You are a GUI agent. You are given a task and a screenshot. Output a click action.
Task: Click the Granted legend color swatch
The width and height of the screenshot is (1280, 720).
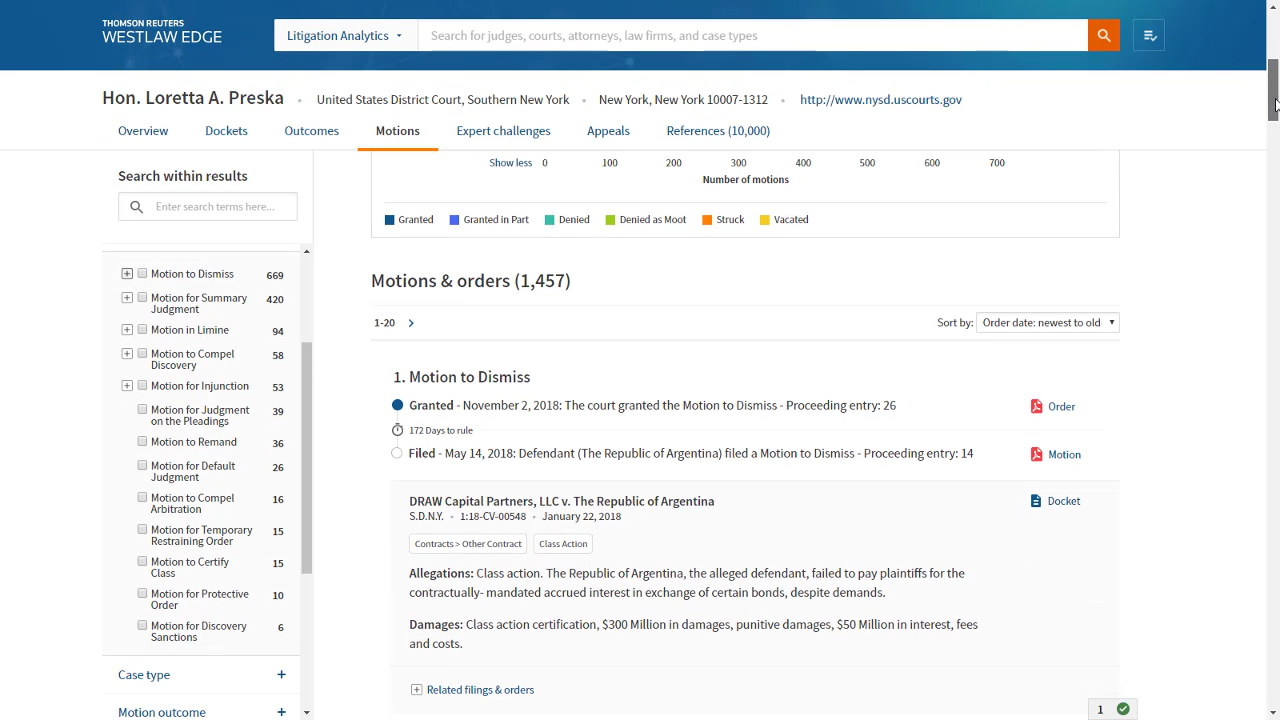point(390,220)
